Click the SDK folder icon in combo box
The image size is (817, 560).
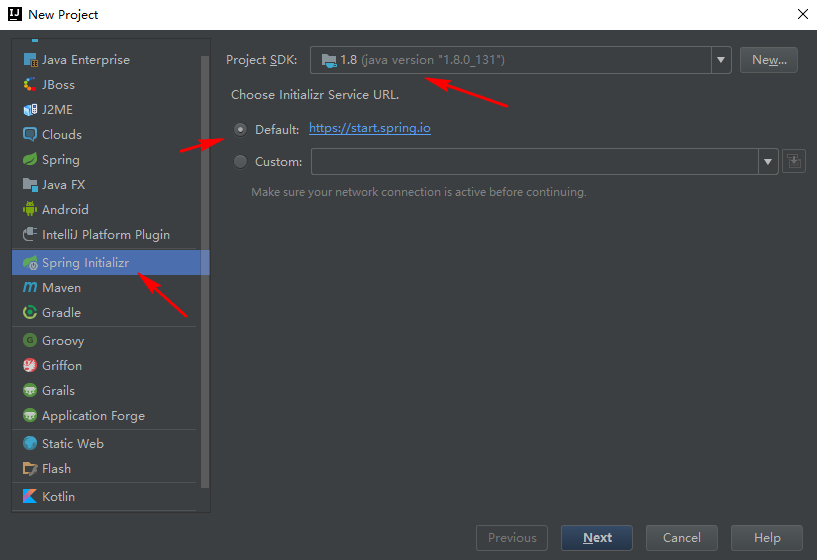click(x=329, y=60)
